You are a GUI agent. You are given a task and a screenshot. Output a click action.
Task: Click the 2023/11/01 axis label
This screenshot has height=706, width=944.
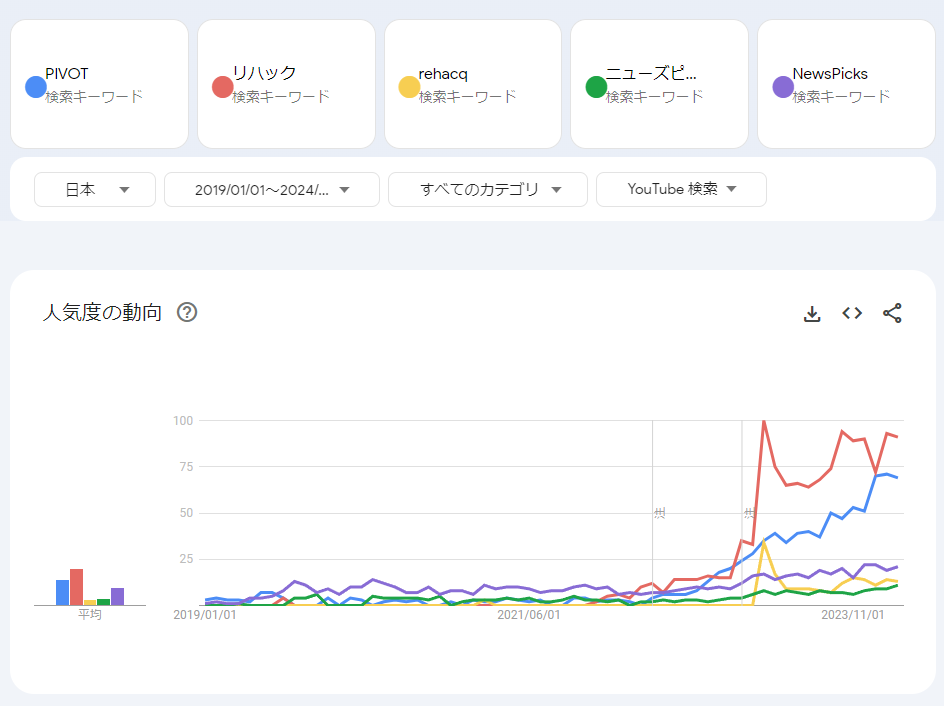pyautogui.click(x=852, y=615)
